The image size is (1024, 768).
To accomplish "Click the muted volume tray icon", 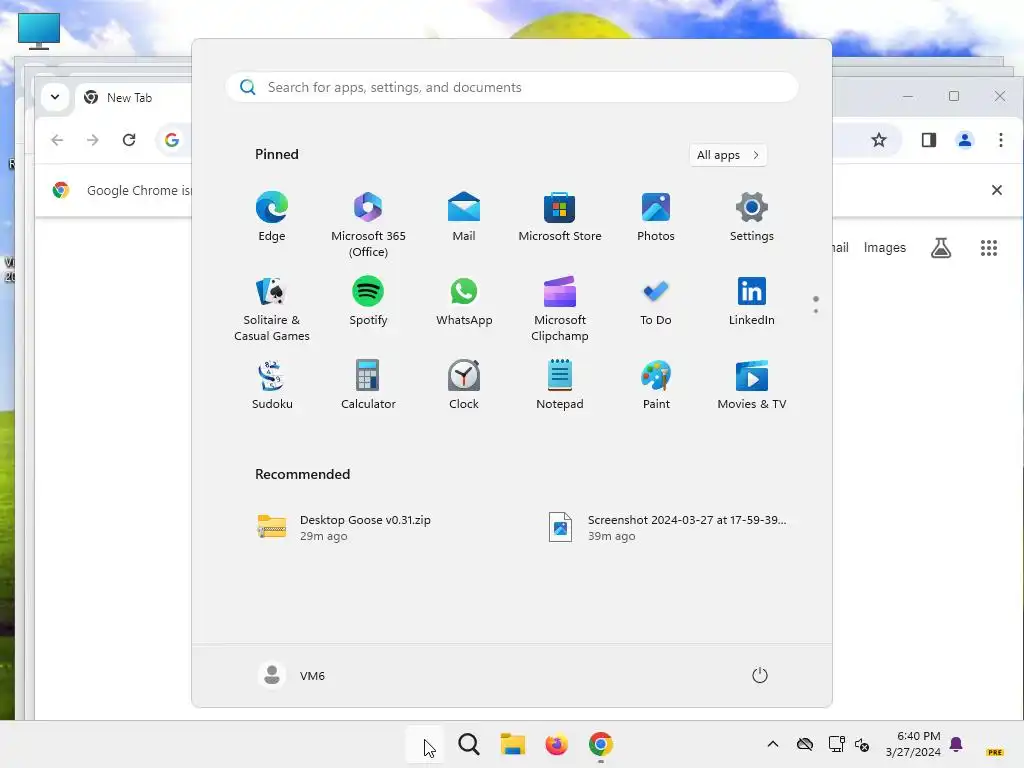I will tap(862, 744).
